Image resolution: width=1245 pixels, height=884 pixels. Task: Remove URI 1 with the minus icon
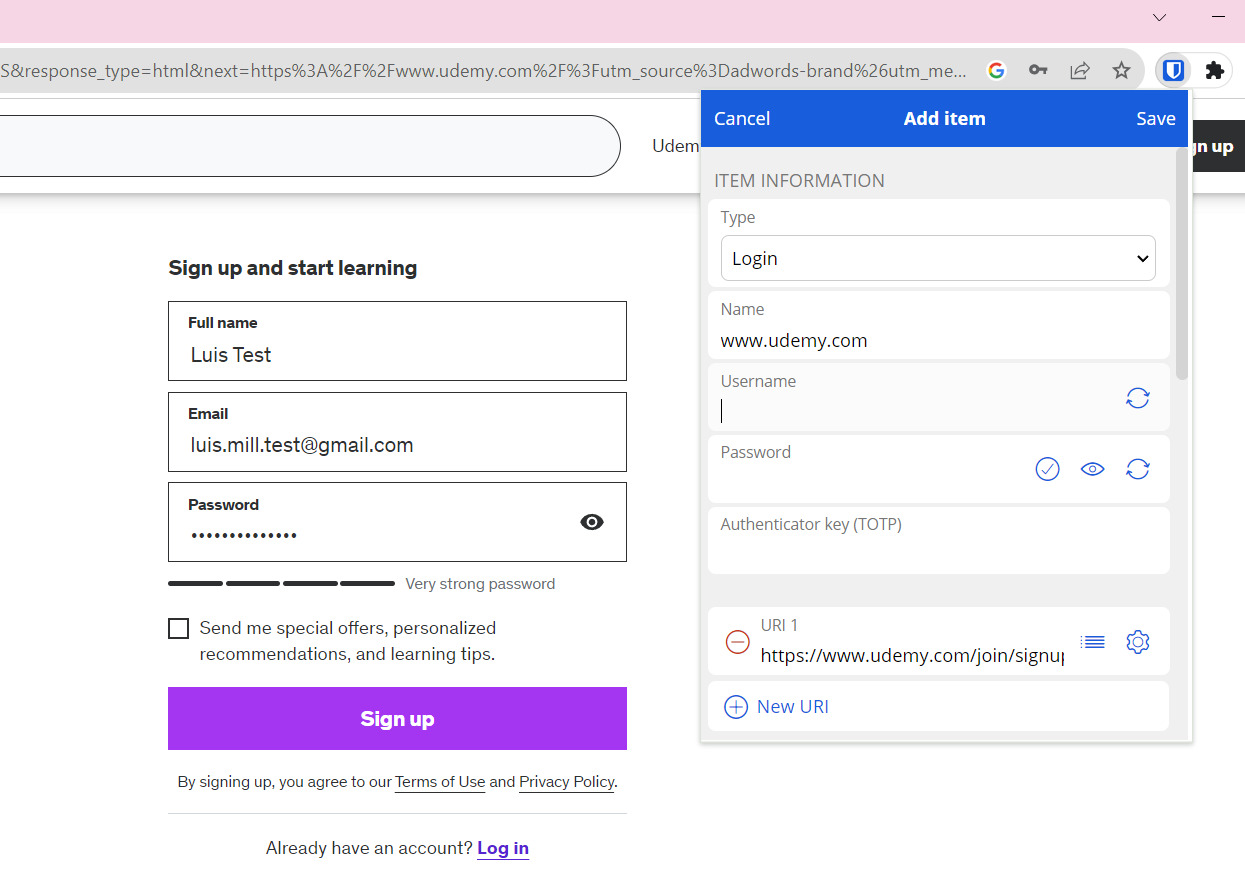pos(737,643)
